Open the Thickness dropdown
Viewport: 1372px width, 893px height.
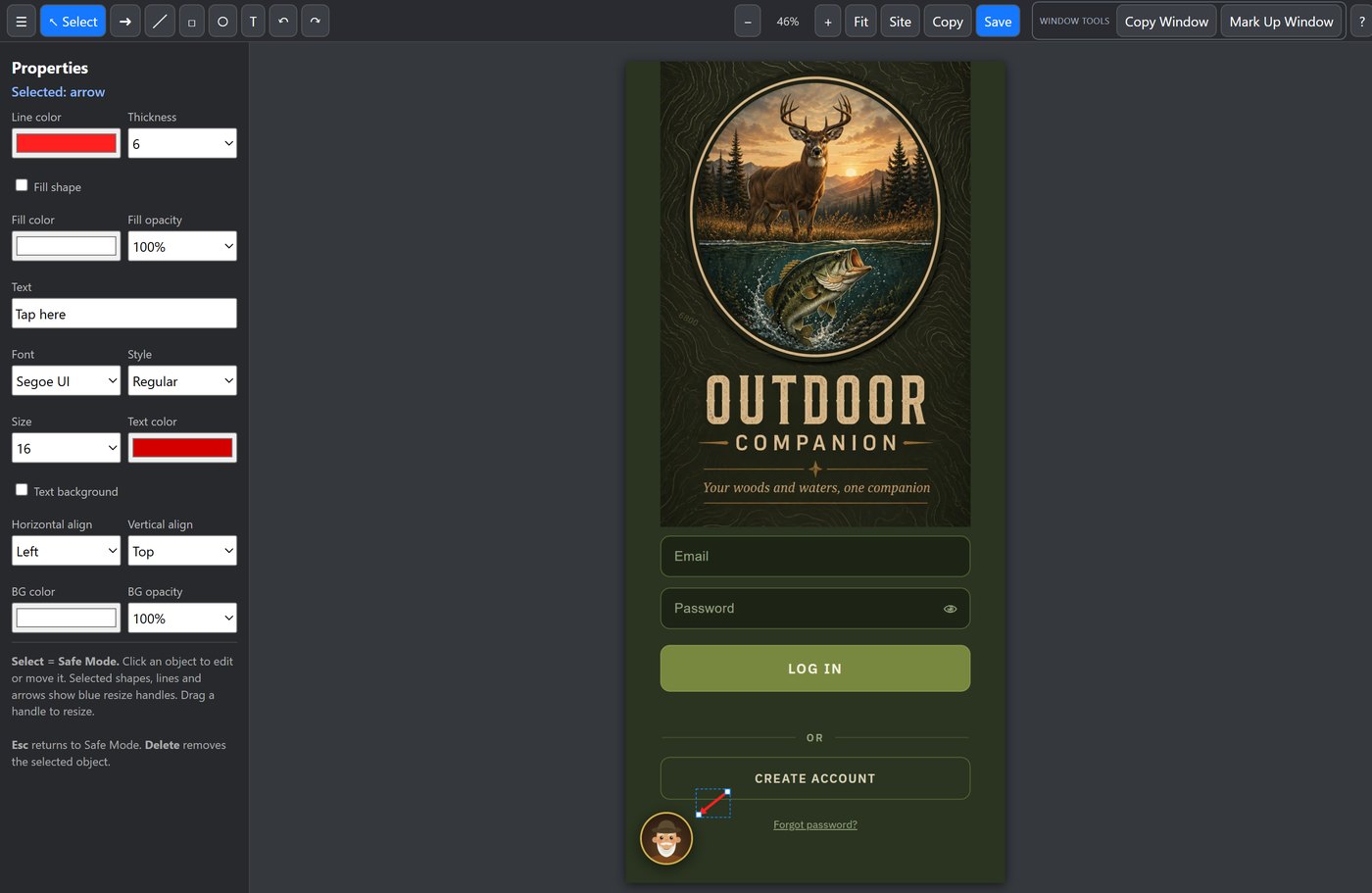182,143
